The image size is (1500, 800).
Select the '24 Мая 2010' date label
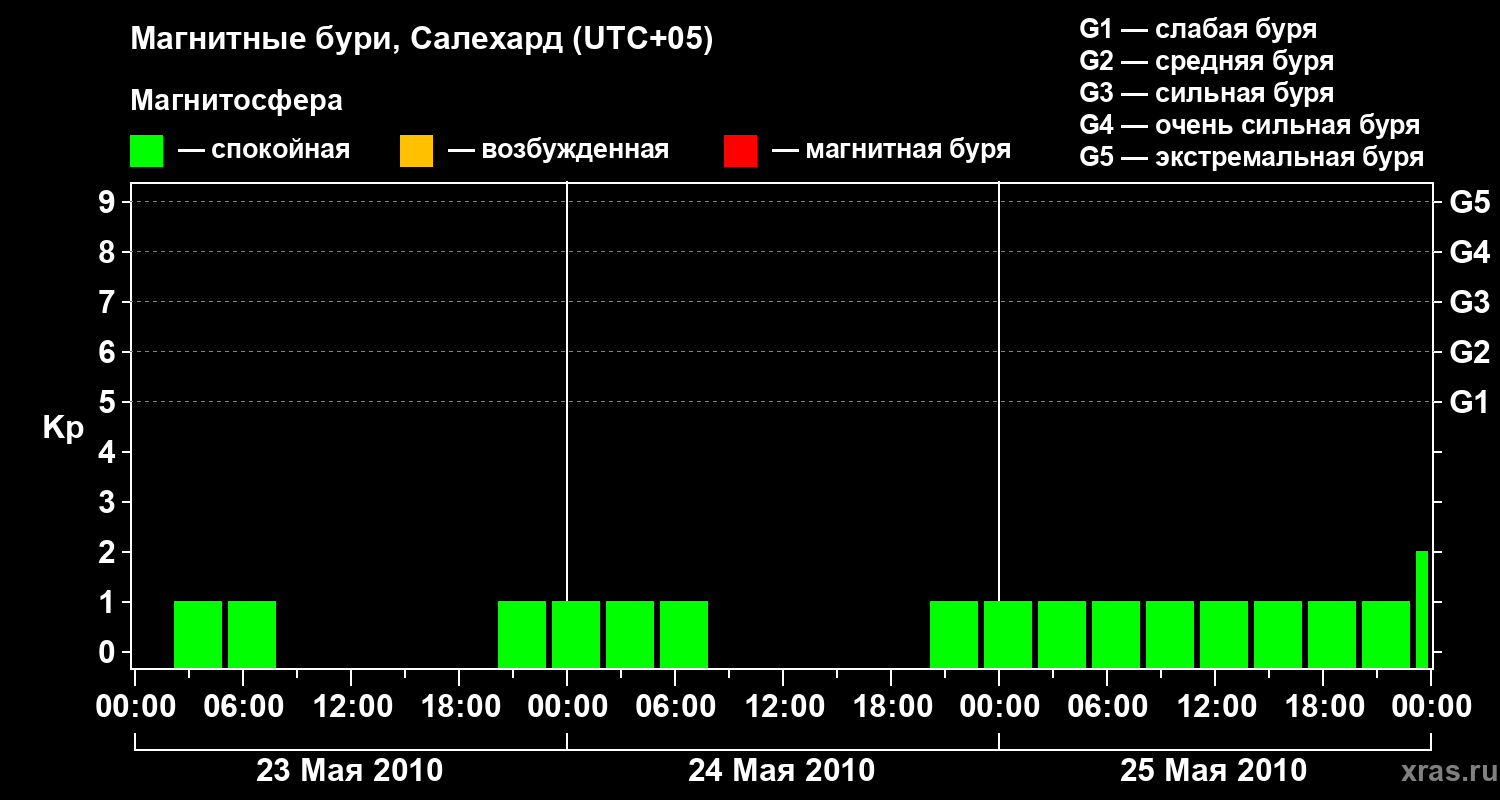[x=782, y=770]
